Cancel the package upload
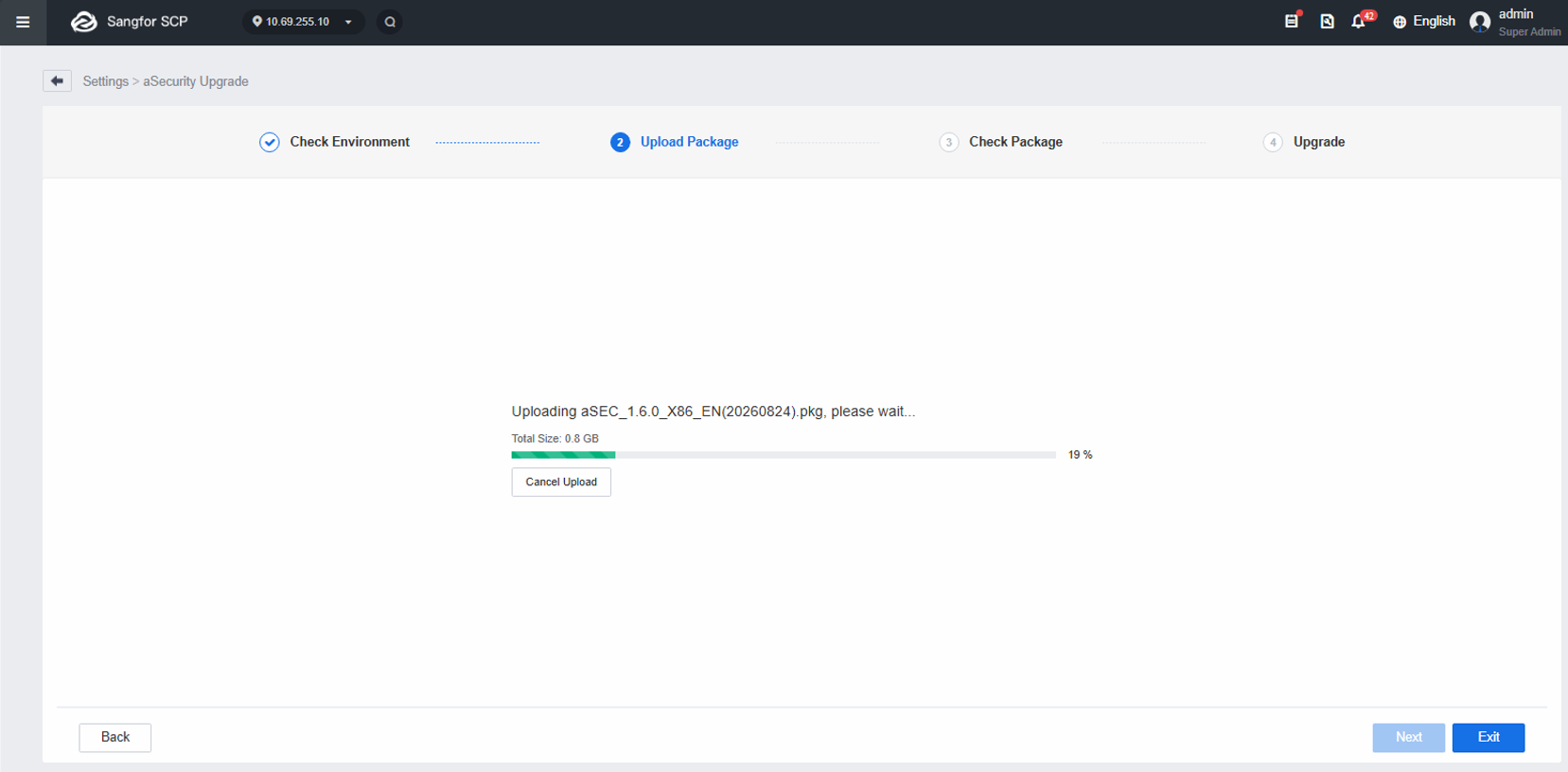1568x772 pixels. click(x=561, y=482)
